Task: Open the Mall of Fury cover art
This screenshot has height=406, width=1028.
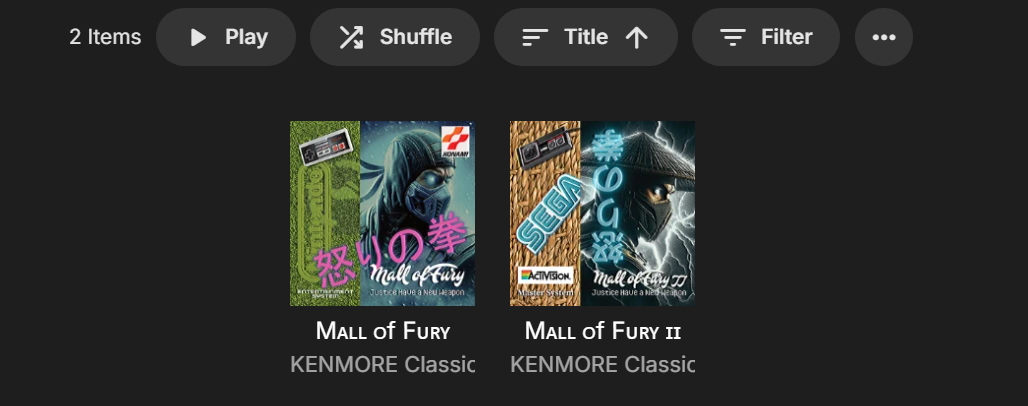Action: 382,213
